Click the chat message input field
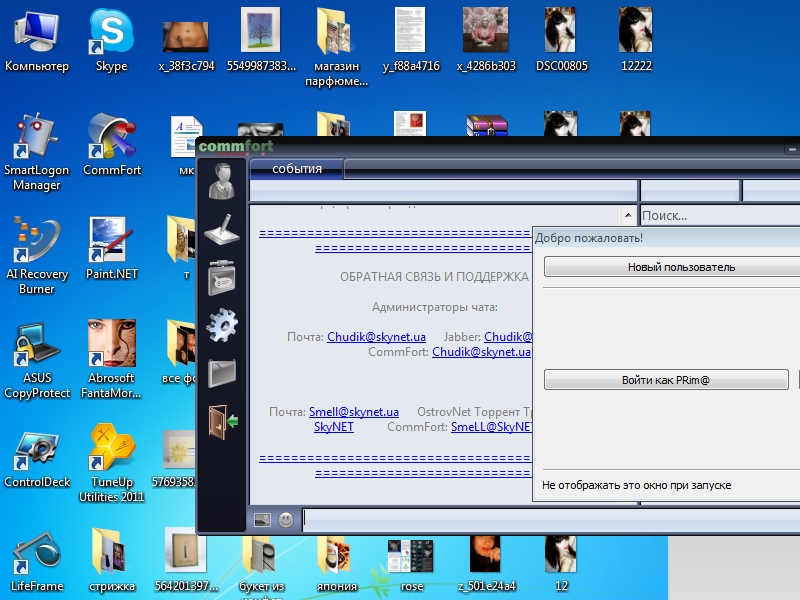The width and height of the screenshot is (800, 600). pos(551,520)
